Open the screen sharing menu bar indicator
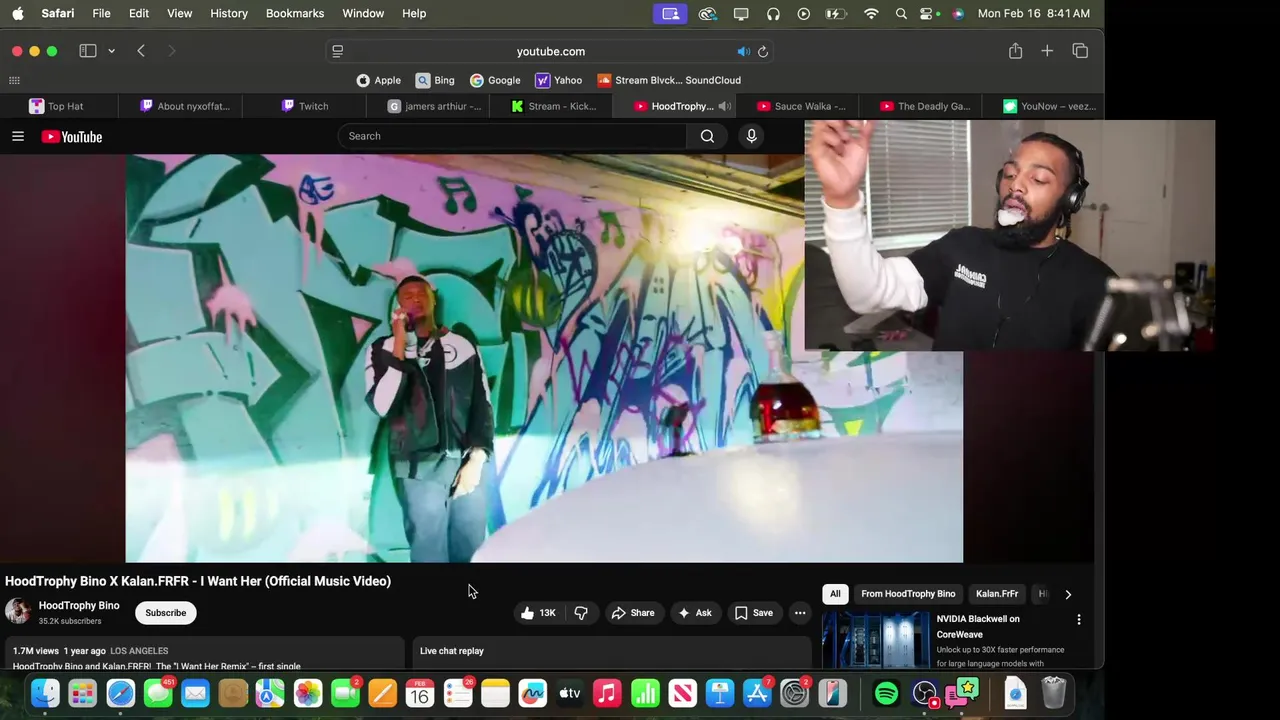1280x720 pixels. click(670, 13)
